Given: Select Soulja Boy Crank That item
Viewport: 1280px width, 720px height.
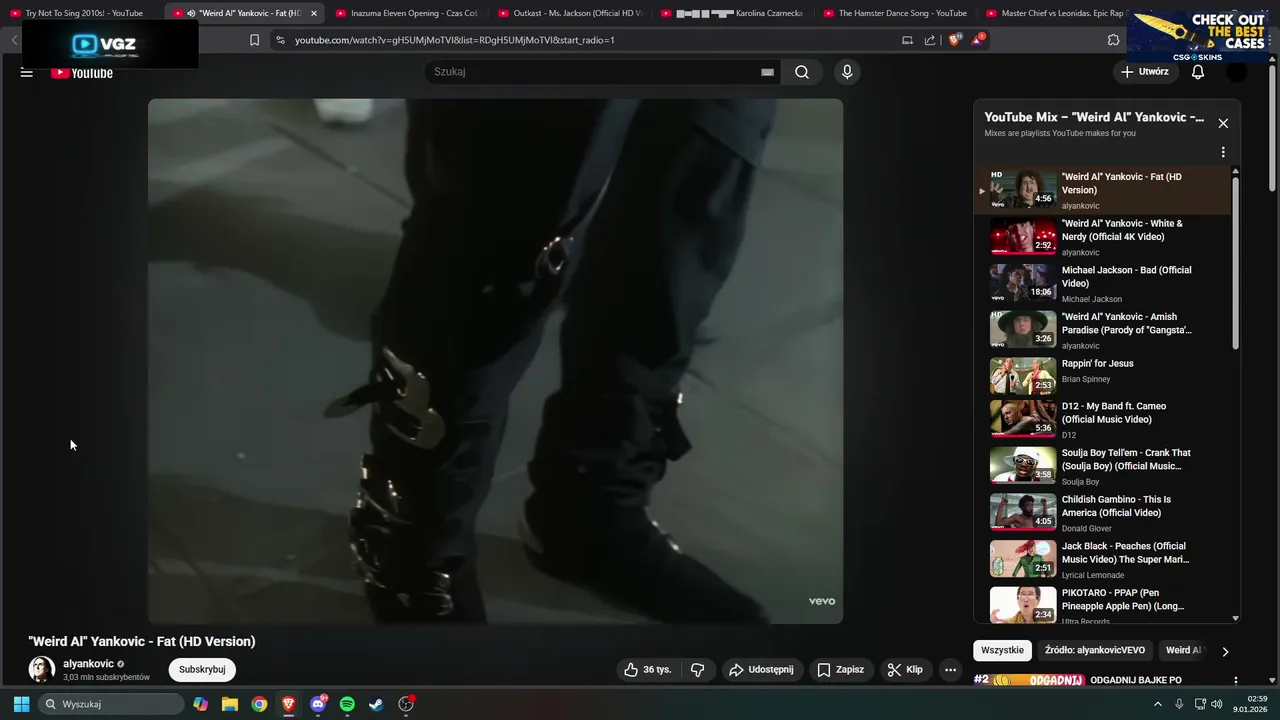Looking at the screenshot, I should [x=1102, y=466].
